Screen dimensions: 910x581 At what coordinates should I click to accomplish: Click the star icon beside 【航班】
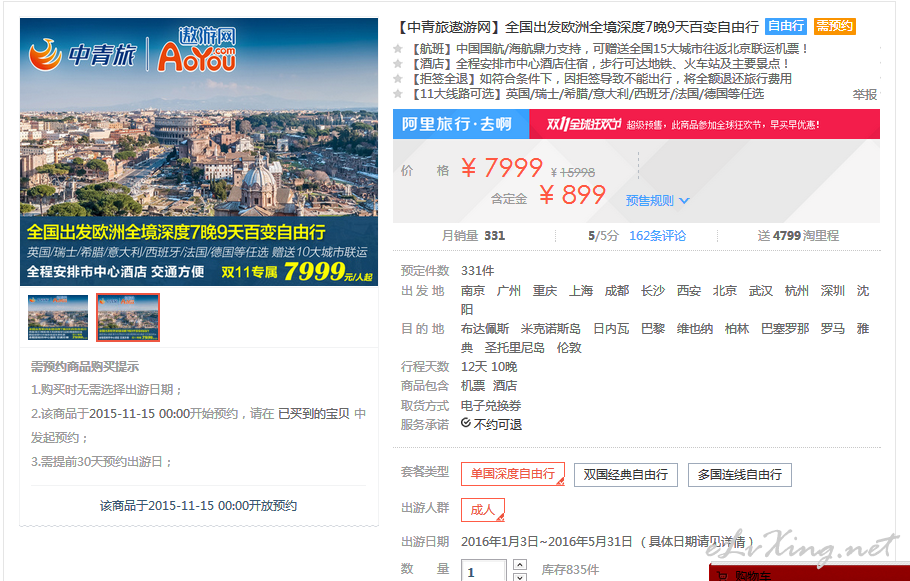(398, 49)
